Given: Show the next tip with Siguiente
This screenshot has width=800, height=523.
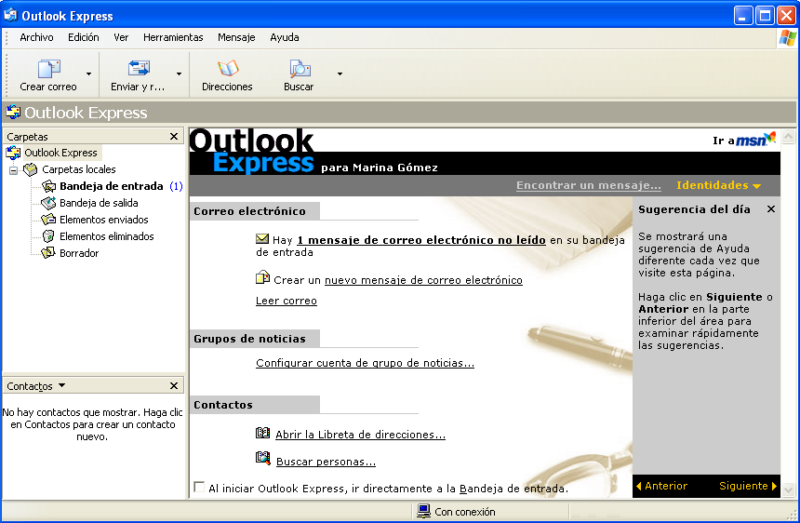Looking at the screenshot, I should point(747,486).
